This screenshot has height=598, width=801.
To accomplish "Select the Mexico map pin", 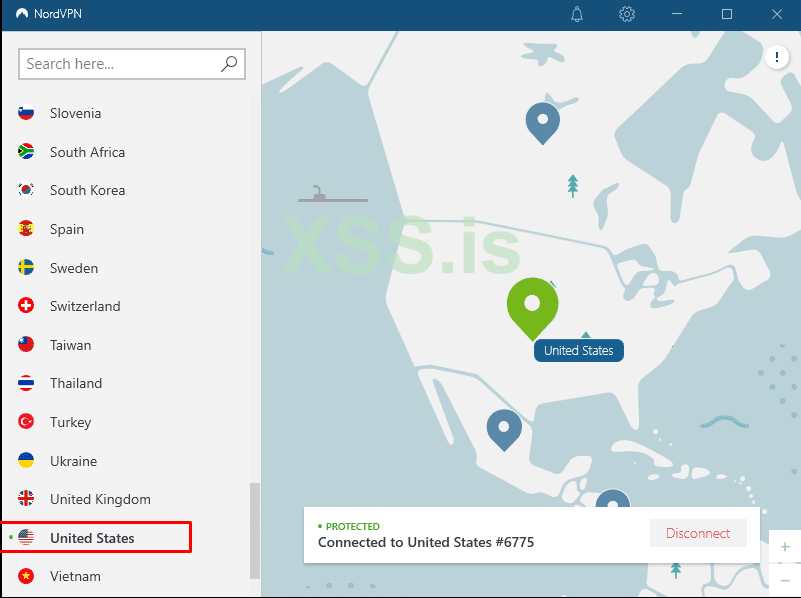I will (x=504, y=430).
